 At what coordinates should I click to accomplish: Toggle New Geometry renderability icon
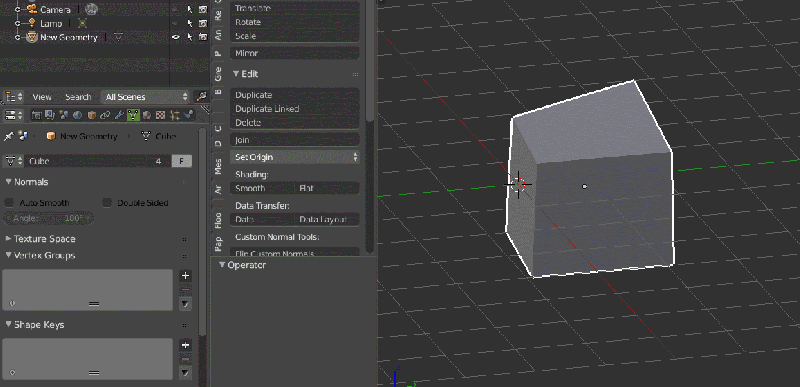point(203,37)
